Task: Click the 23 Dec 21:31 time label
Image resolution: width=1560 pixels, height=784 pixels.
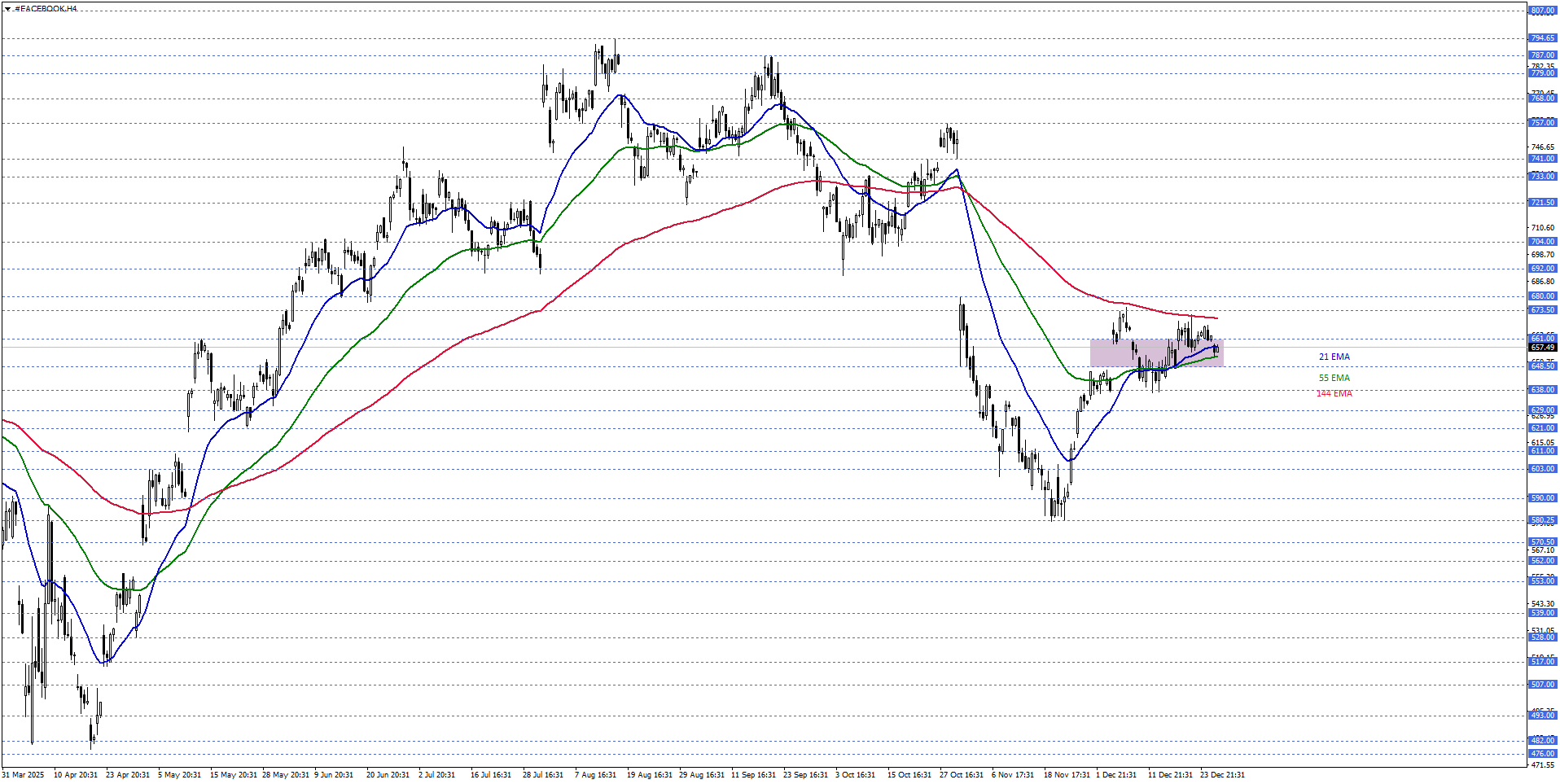Action: pos(1221,775)
